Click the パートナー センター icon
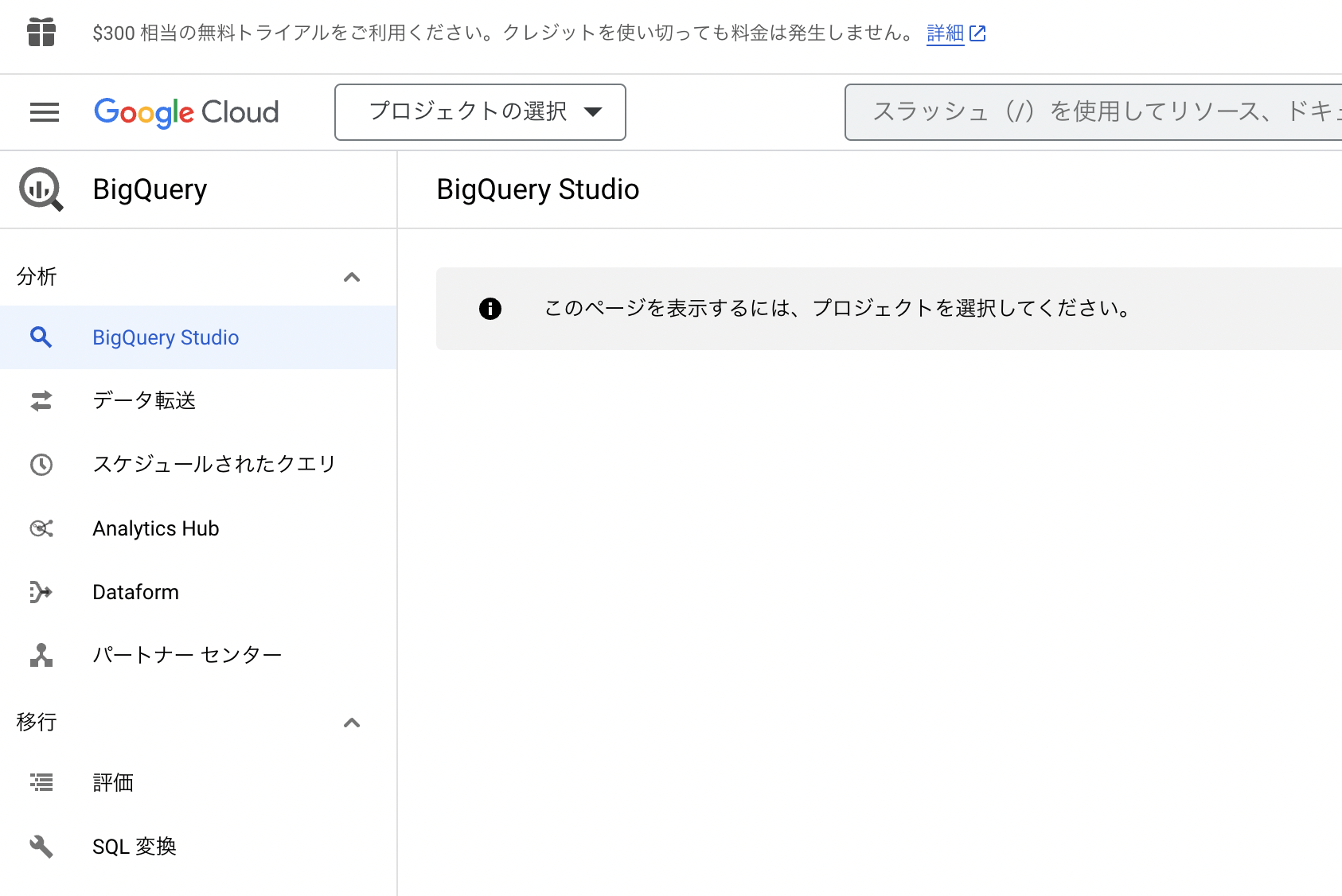 (41, 655)
